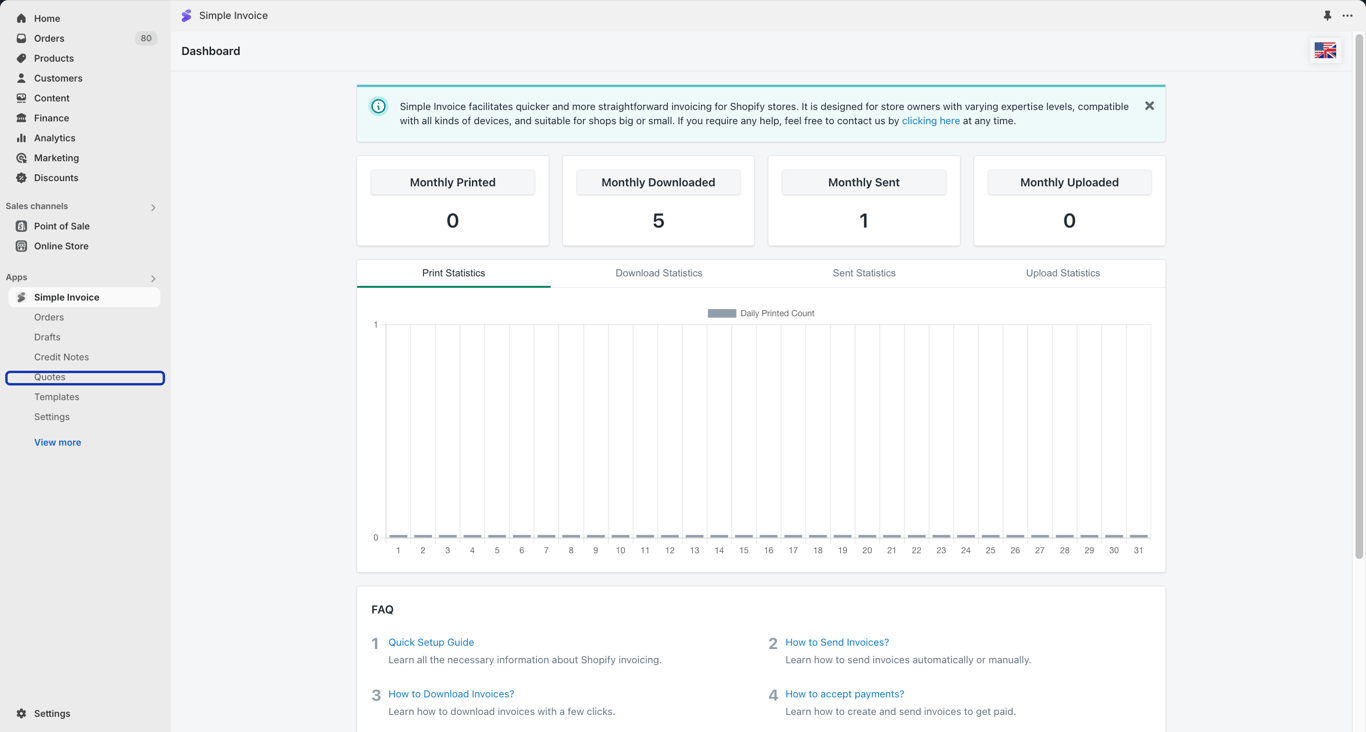1366x732 pixels.
Task: Expand the Sales channels section chevron
Action: [153, 207]
